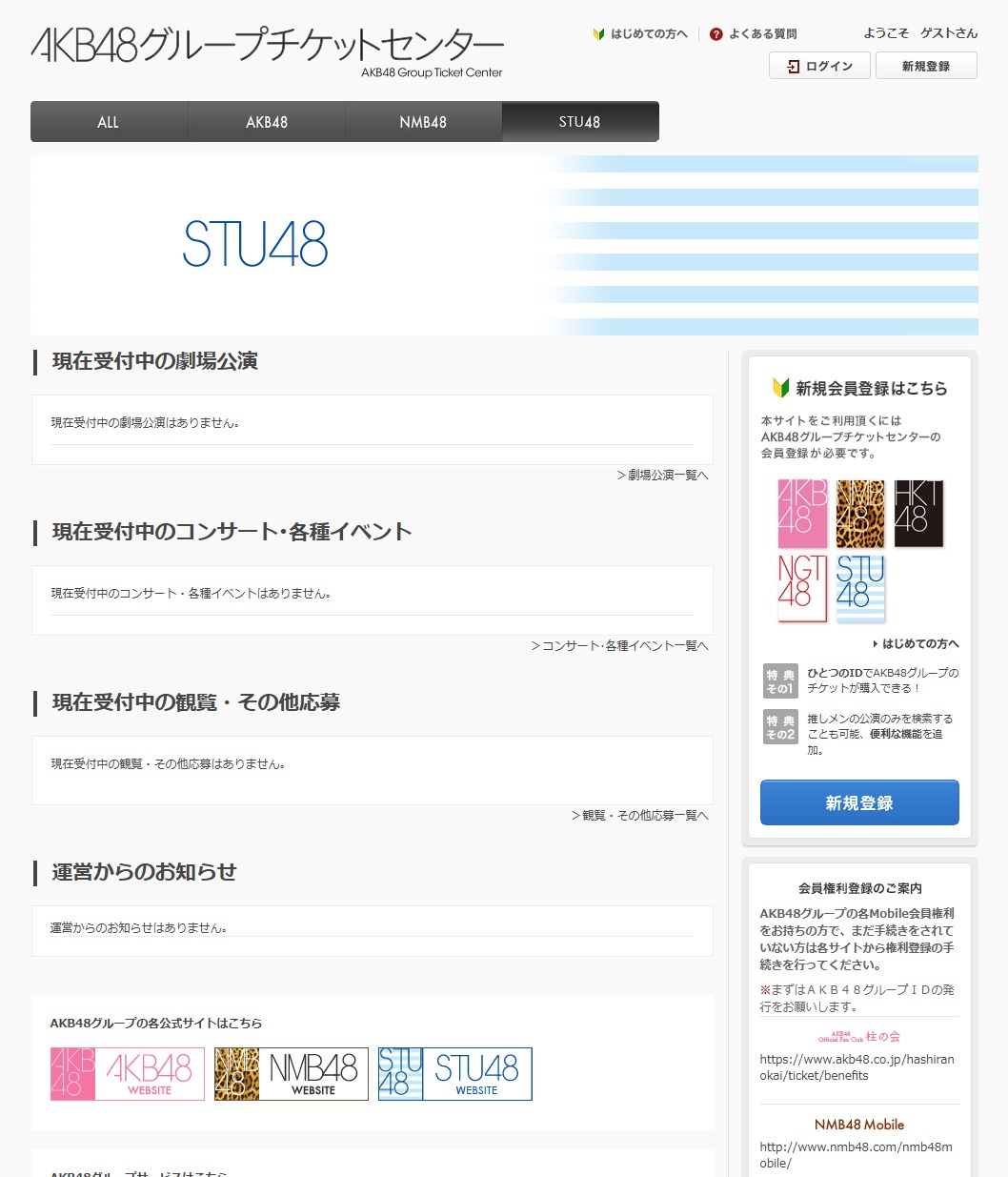The height and width of the screenshot is (1177, 1008).
Task: Open the NMB48 WEBSITE banner
Action: pyautogui.click(x=292, y=1074)
